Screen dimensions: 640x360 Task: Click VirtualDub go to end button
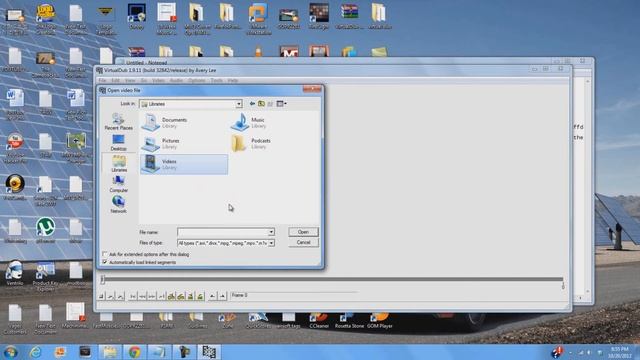(162, 296)
